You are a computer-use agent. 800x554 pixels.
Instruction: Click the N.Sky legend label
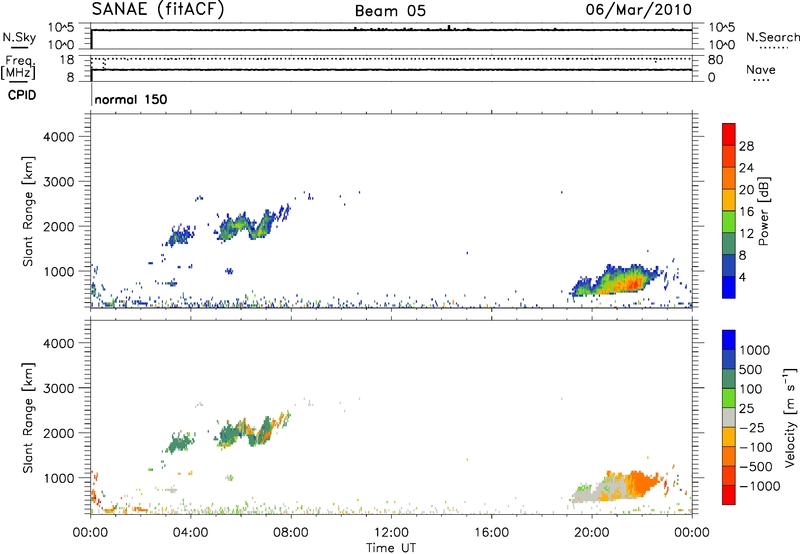pos(19,37)
